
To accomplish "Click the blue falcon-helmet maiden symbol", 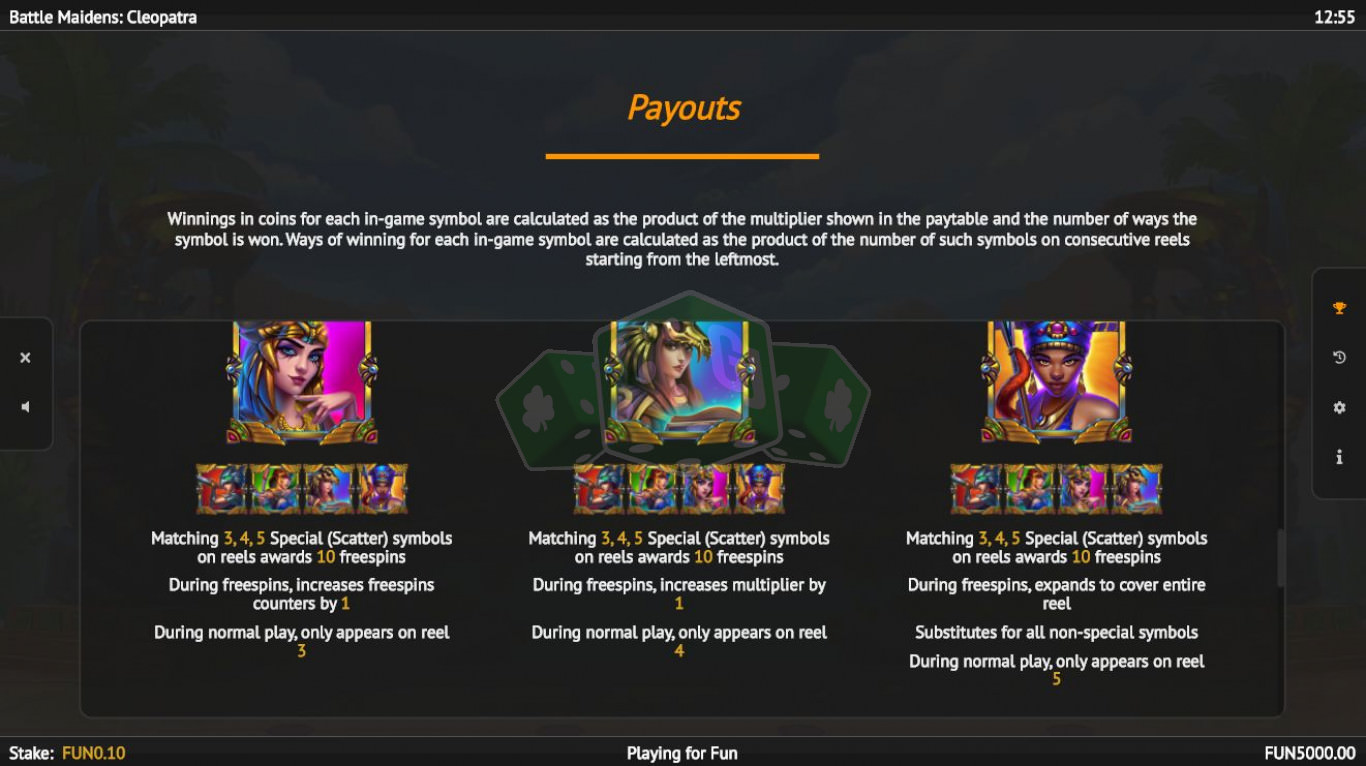I will coord(680,383).
